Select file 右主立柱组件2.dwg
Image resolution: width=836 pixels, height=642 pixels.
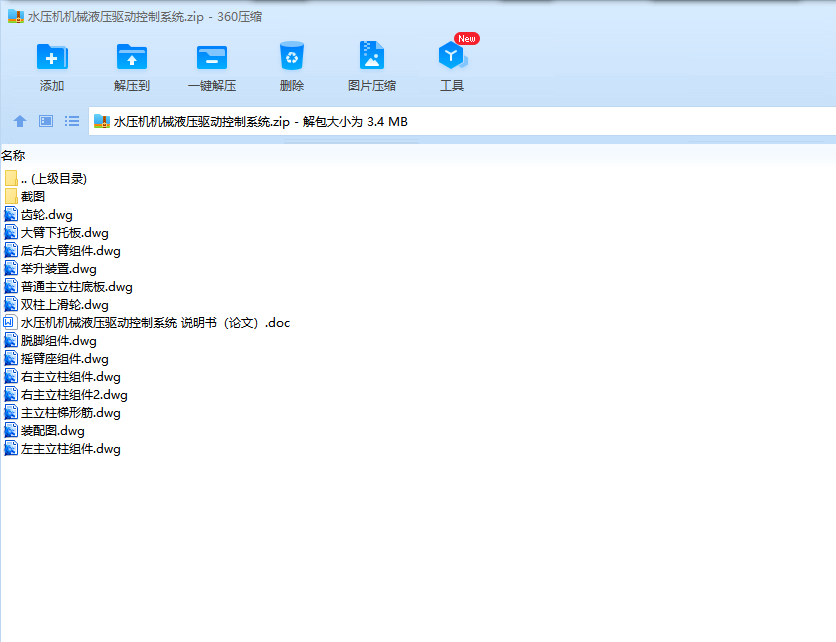pos(66,395)
